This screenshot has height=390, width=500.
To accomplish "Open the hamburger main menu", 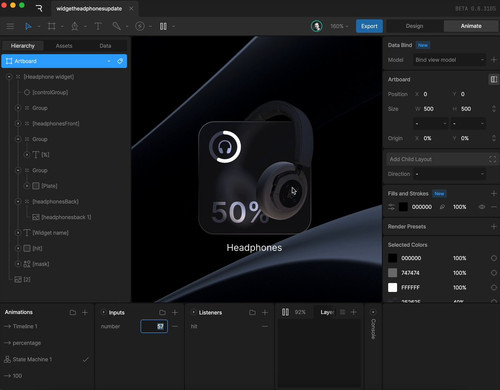I will pos(10,26).
